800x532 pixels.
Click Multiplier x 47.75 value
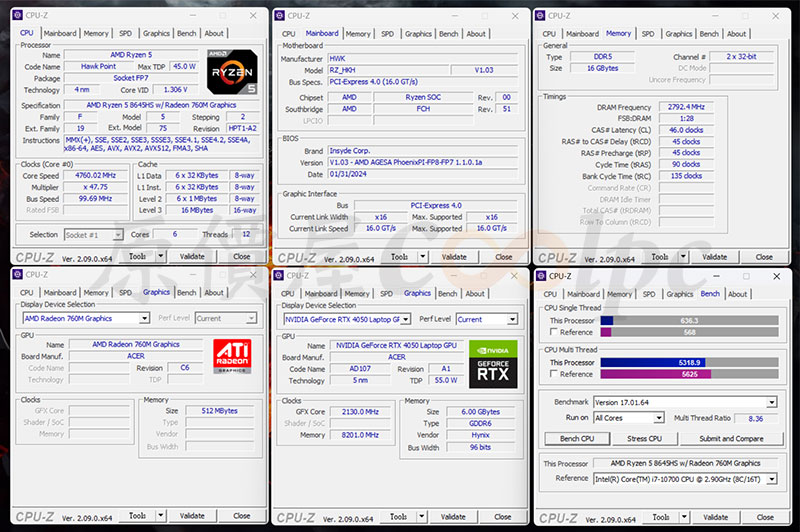click(95, 187)
